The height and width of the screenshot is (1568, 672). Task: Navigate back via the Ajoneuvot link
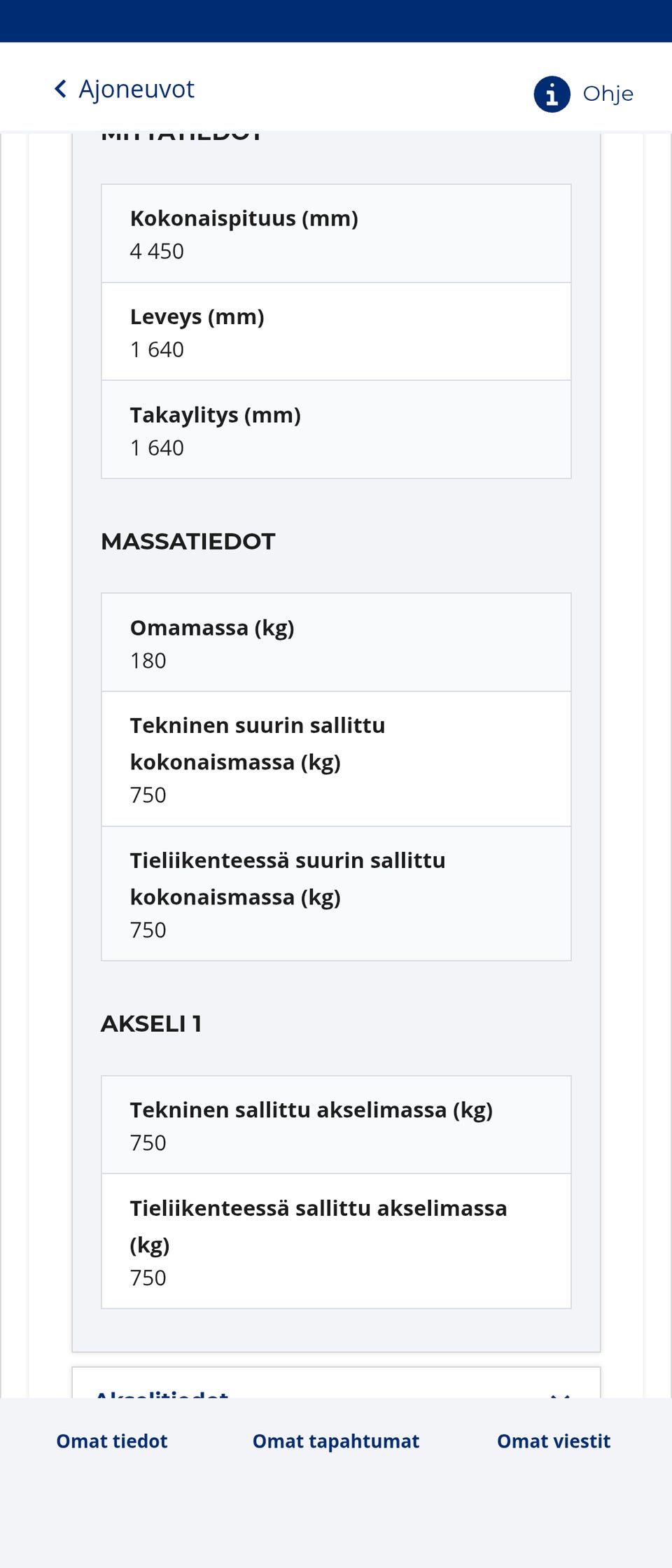click(x=137, y=88)
